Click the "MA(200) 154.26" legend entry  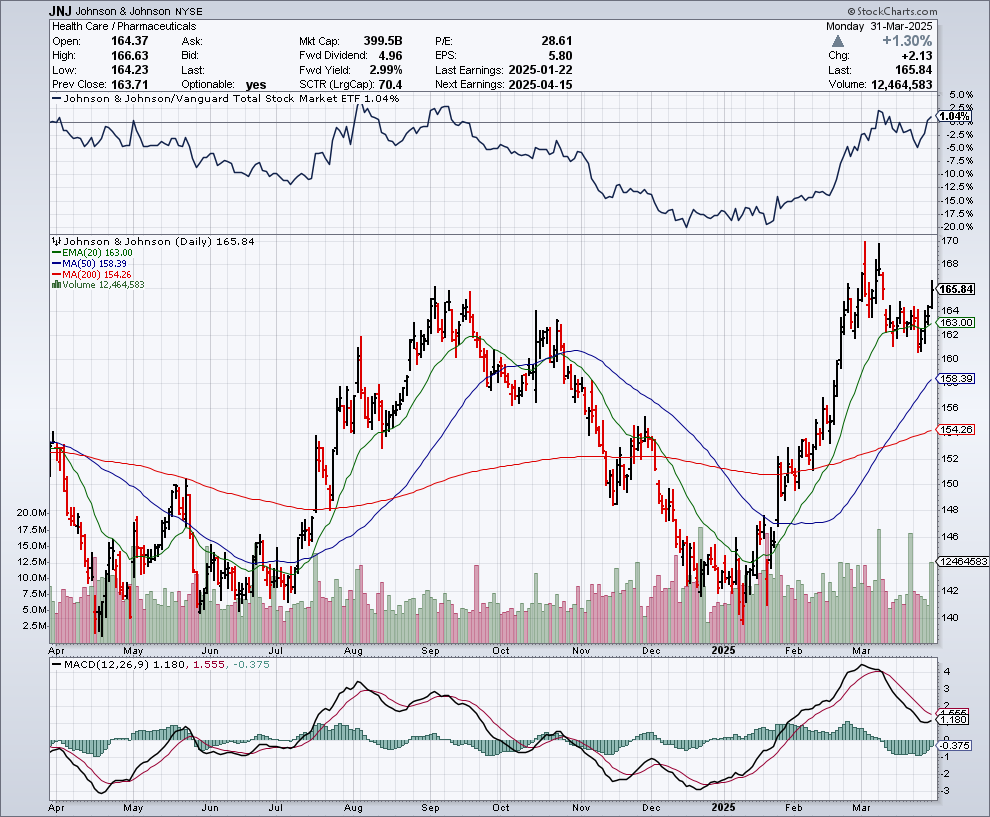click(92, 274)
